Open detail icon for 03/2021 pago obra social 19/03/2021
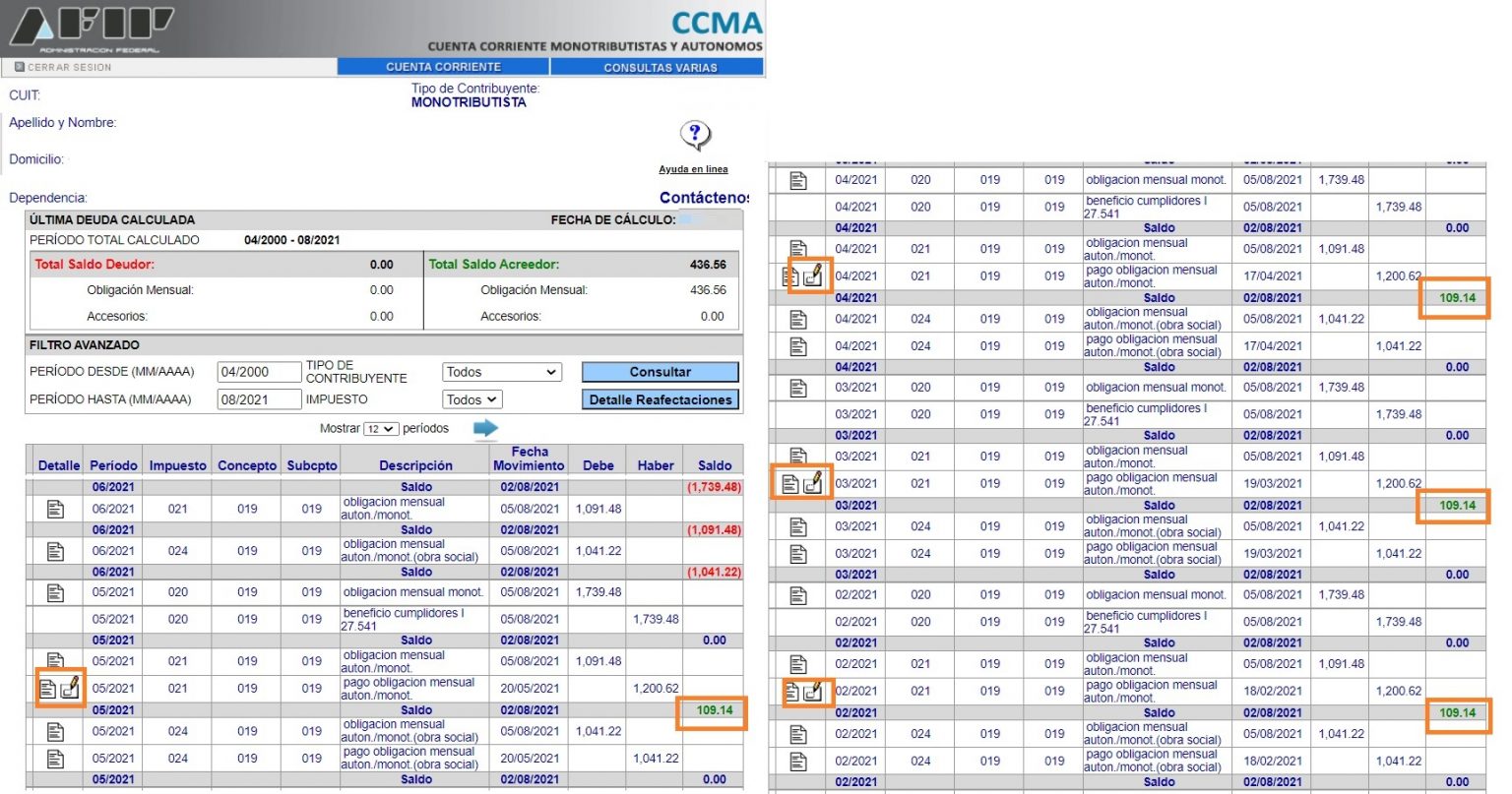 (798, 554)
